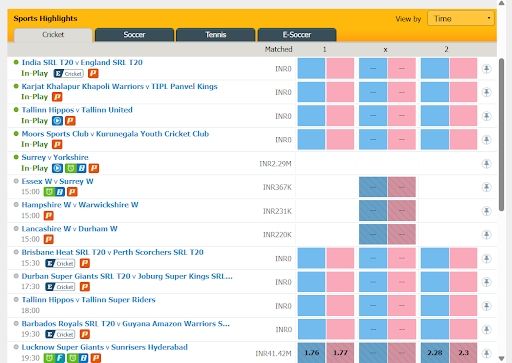Click the vertical scrollbar thumb of match list
512x363 pixels.
(501, 134)
